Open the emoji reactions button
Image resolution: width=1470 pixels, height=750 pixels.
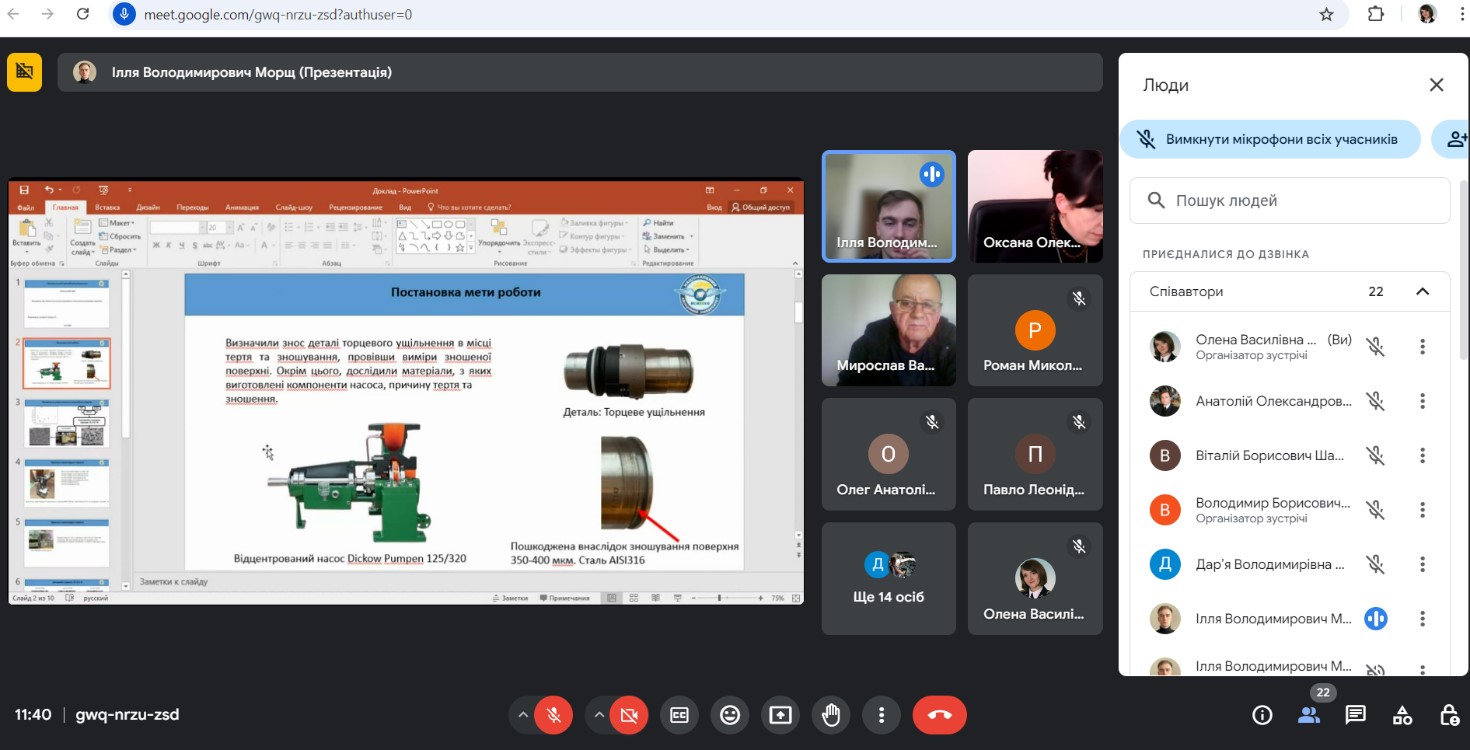[x=730, y=715]
